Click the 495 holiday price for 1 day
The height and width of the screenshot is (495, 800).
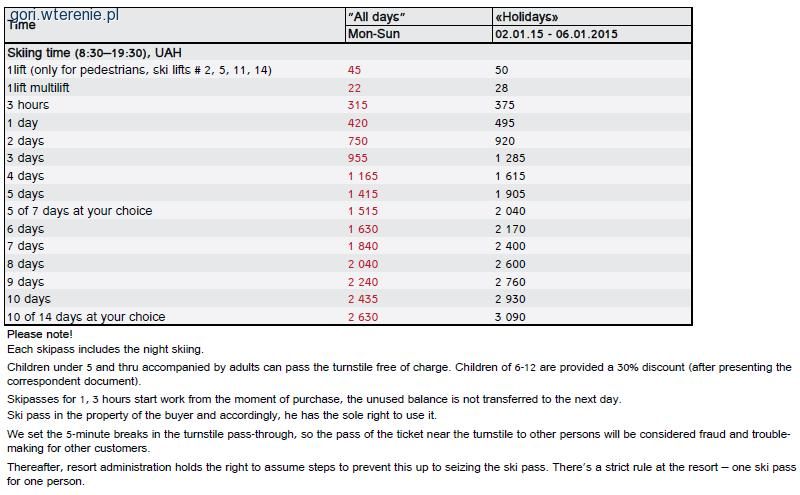tap(505, 123)
